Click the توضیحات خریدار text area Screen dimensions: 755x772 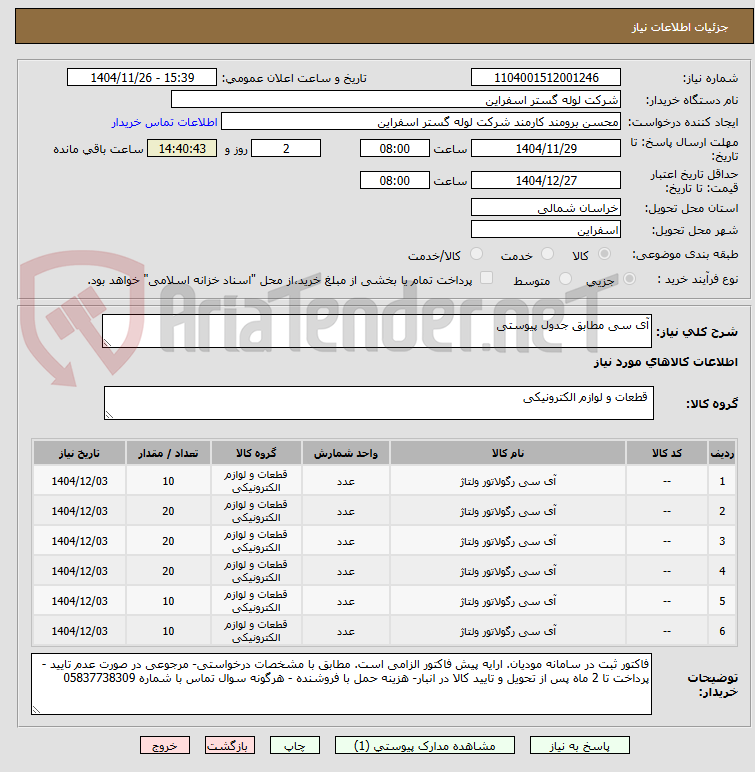[341, 684]
